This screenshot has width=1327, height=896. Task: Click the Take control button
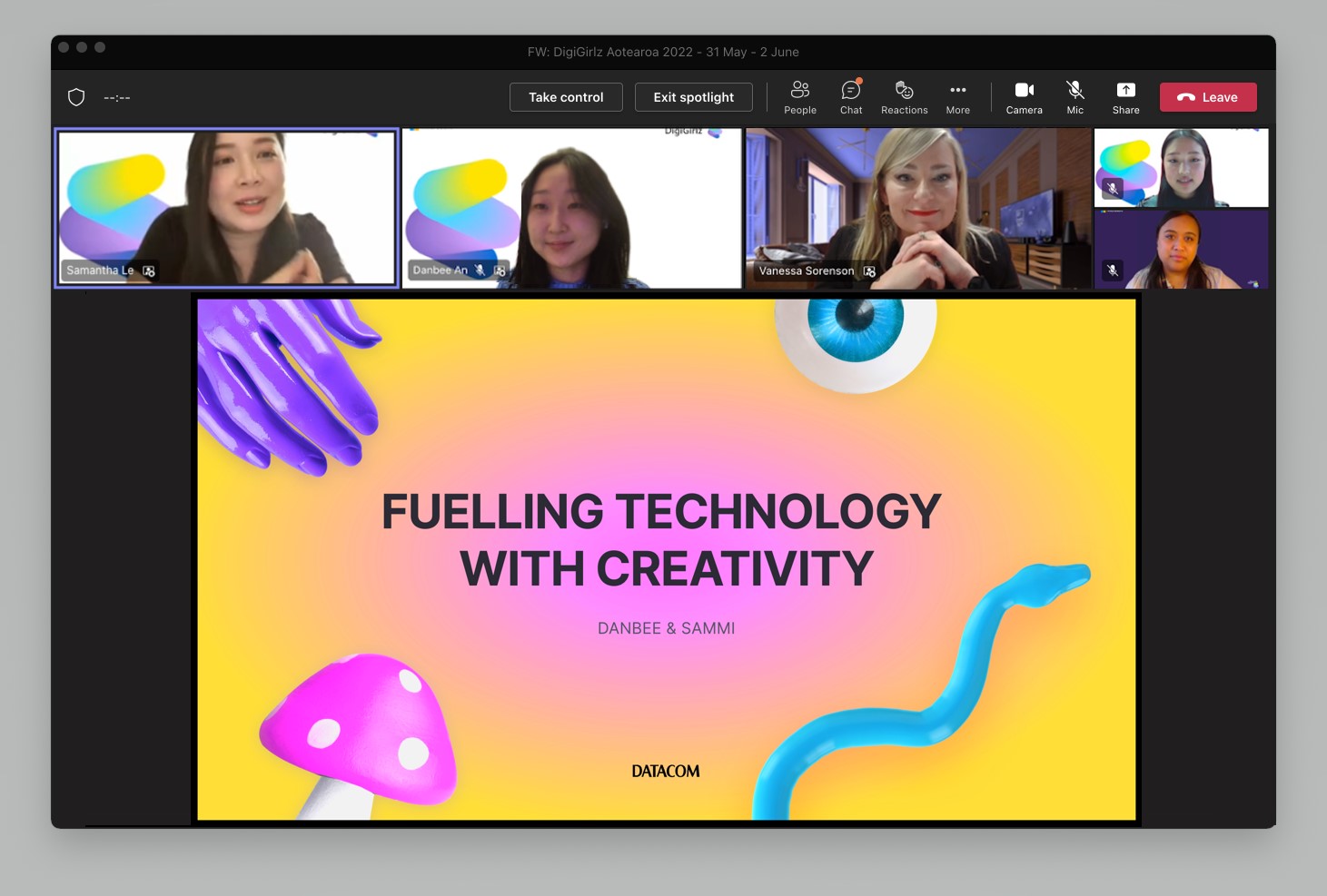coord(566,97)
